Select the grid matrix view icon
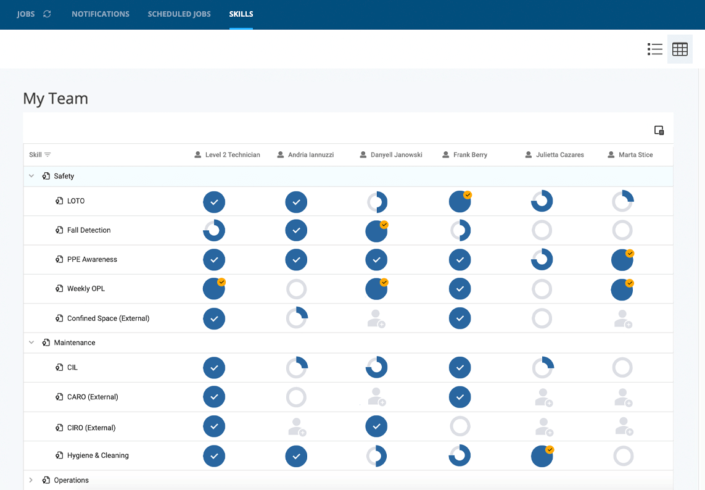Image resolution: width=705 pixels, height=490 pixels. click(x=680, y=49)
